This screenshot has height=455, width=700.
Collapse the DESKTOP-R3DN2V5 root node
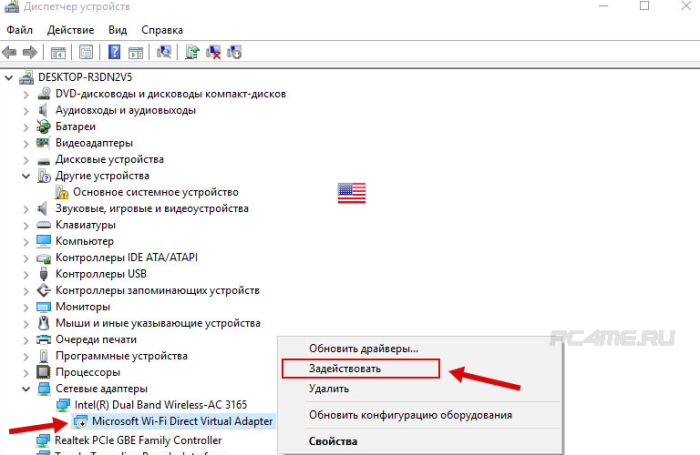pos(8,78)
